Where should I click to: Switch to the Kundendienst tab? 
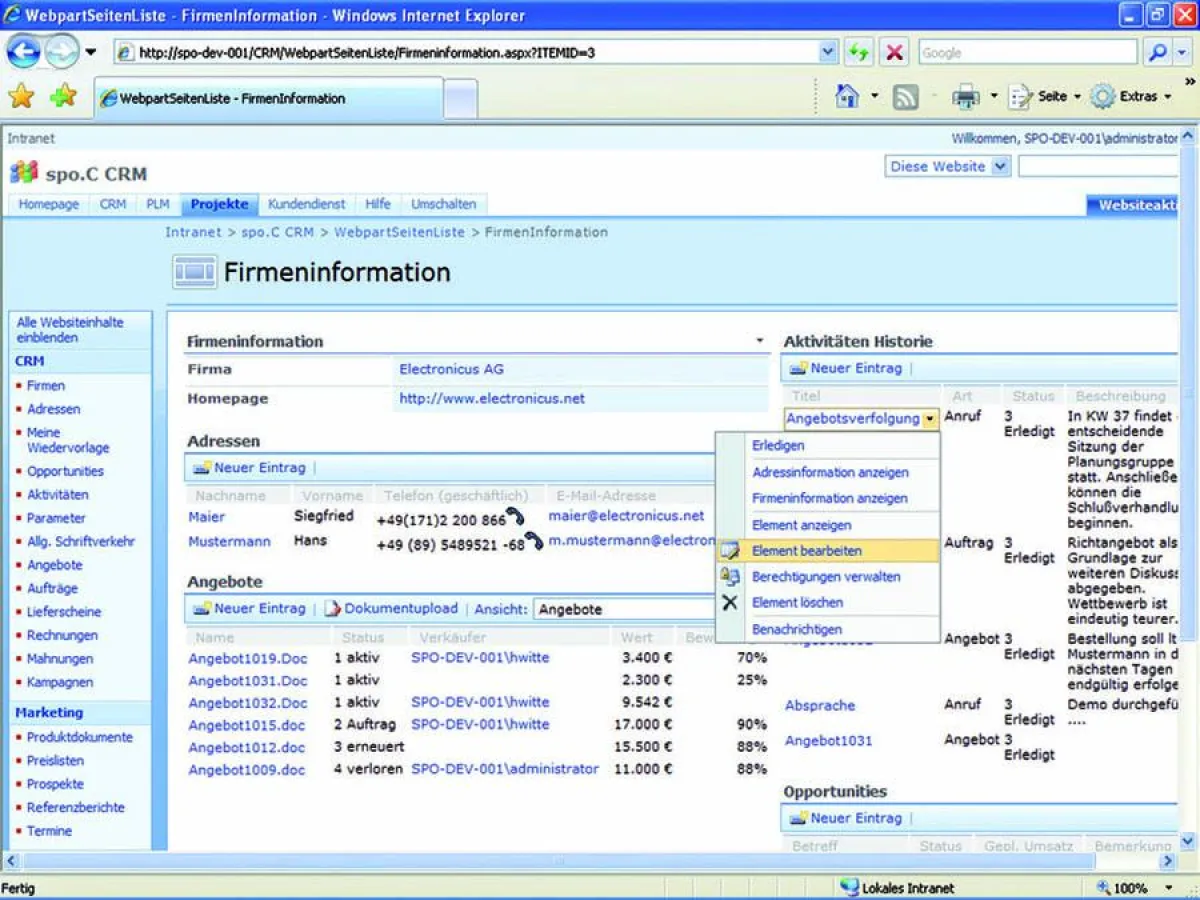tap(307, 204)
